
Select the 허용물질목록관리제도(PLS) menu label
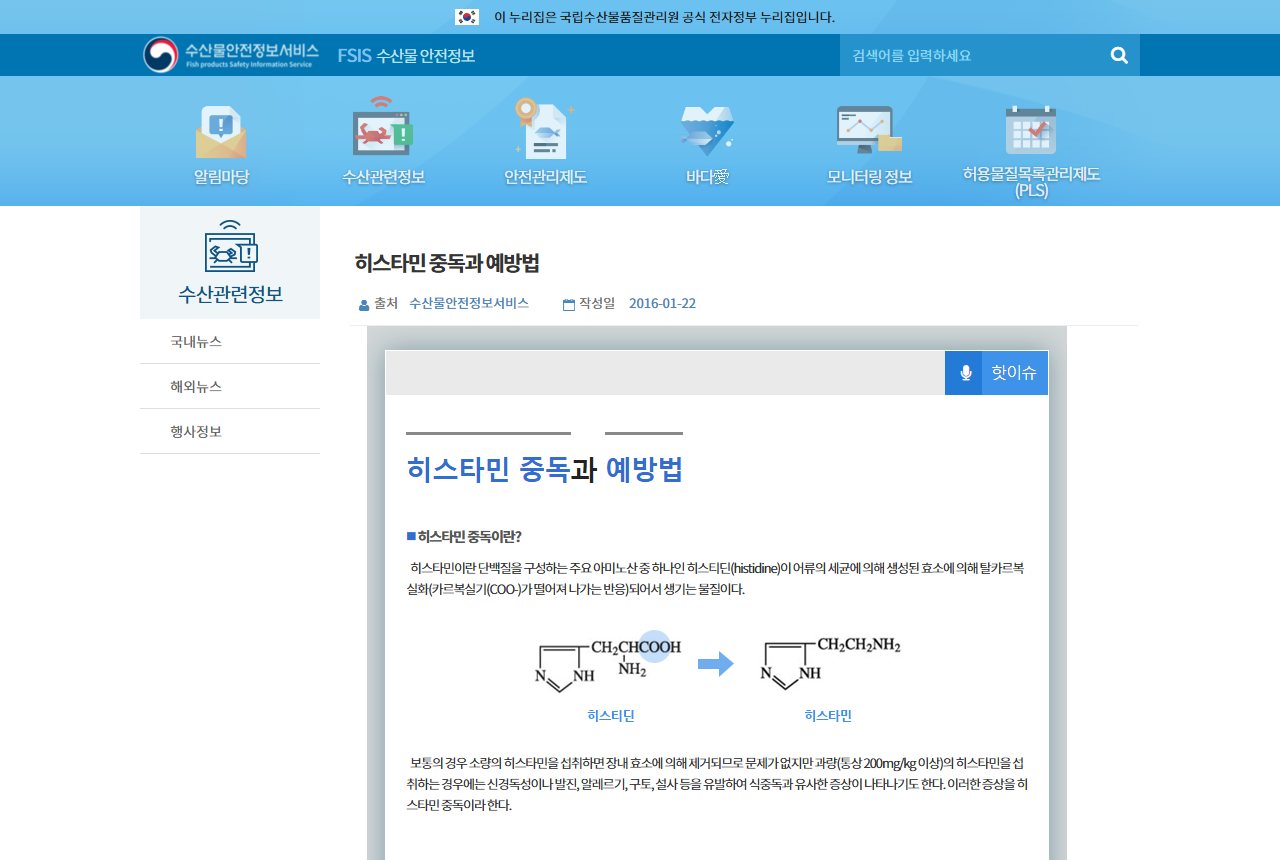1031,181
